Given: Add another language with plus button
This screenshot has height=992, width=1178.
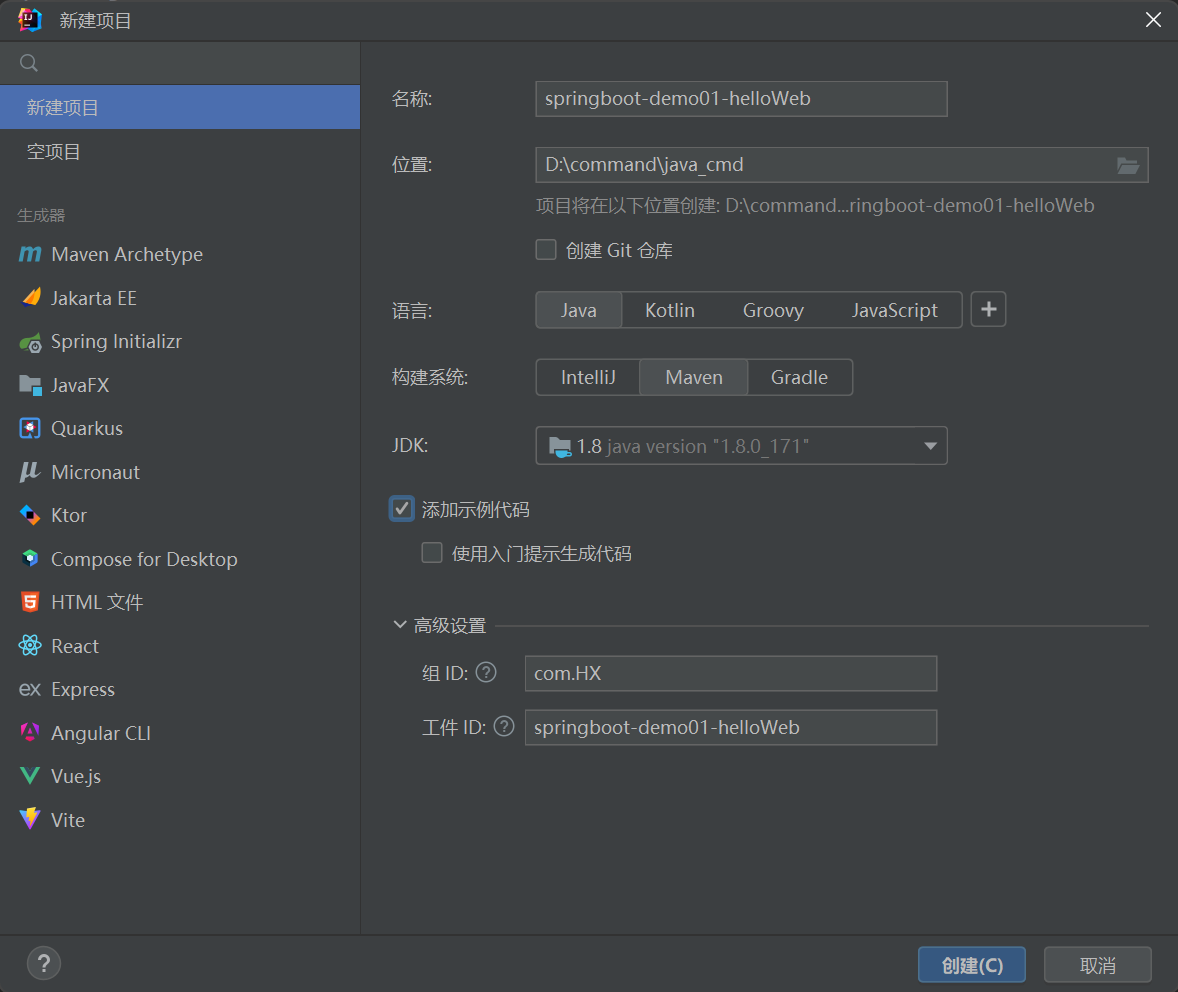Looking at the screenshot, I should point(989,310).
